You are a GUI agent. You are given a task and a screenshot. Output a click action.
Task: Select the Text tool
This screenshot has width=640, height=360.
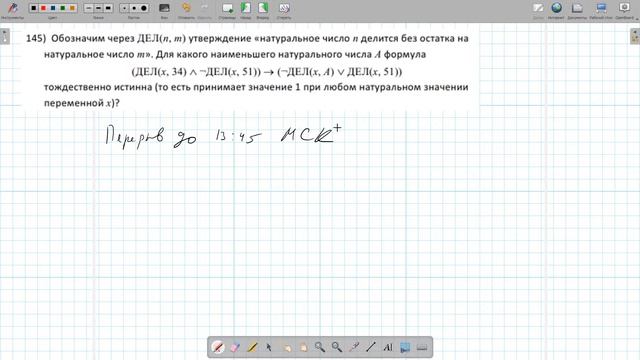tap(388, 347)
